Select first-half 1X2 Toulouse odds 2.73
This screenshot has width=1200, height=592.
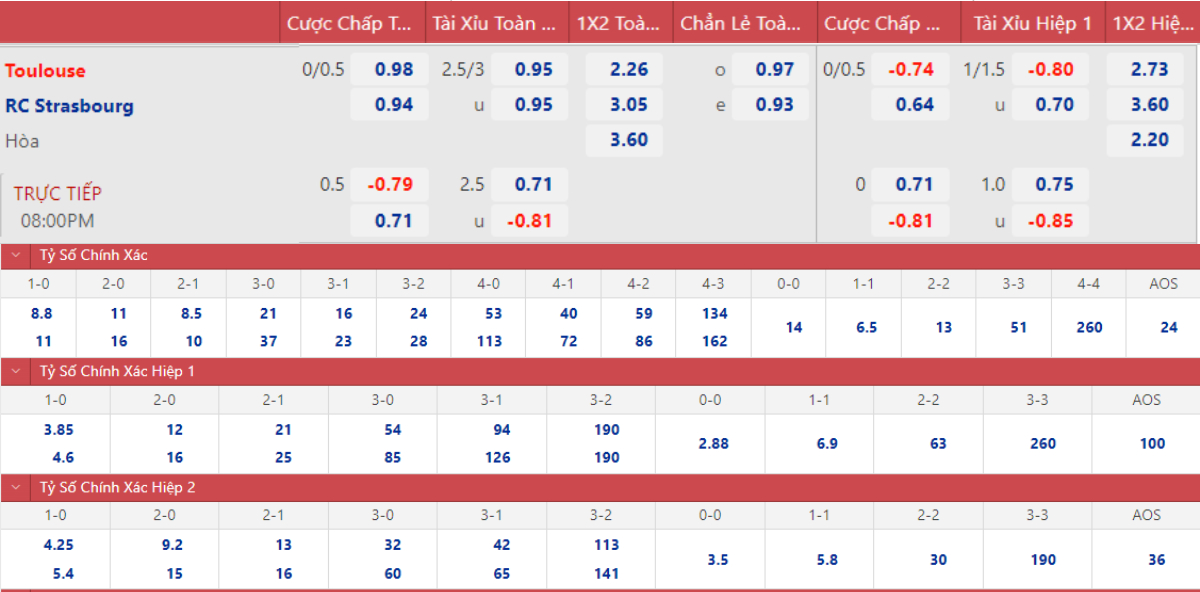tap(1149, 70)
